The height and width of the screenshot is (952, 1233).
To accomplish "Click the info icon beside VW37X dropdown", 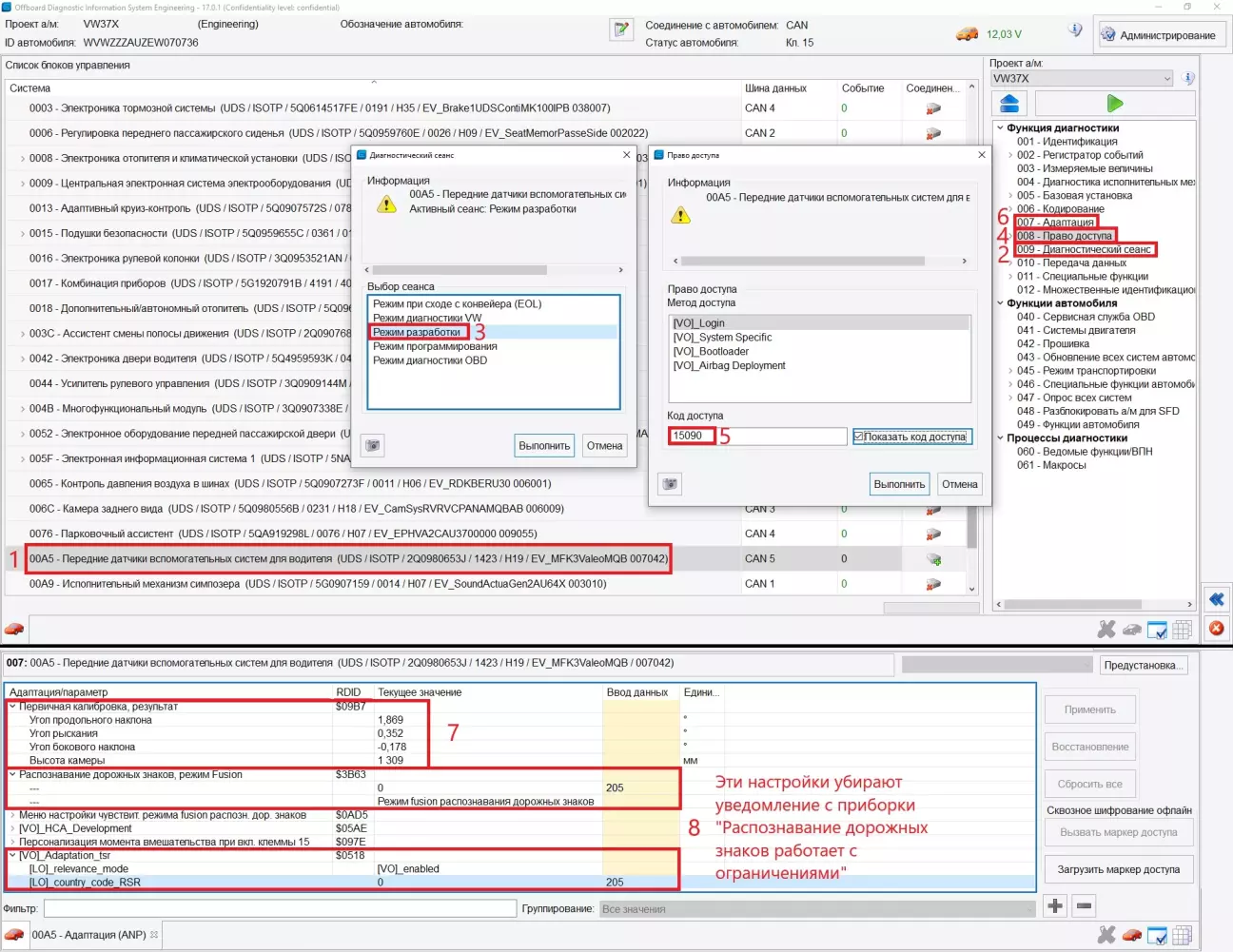I will tap(1188, 79).
